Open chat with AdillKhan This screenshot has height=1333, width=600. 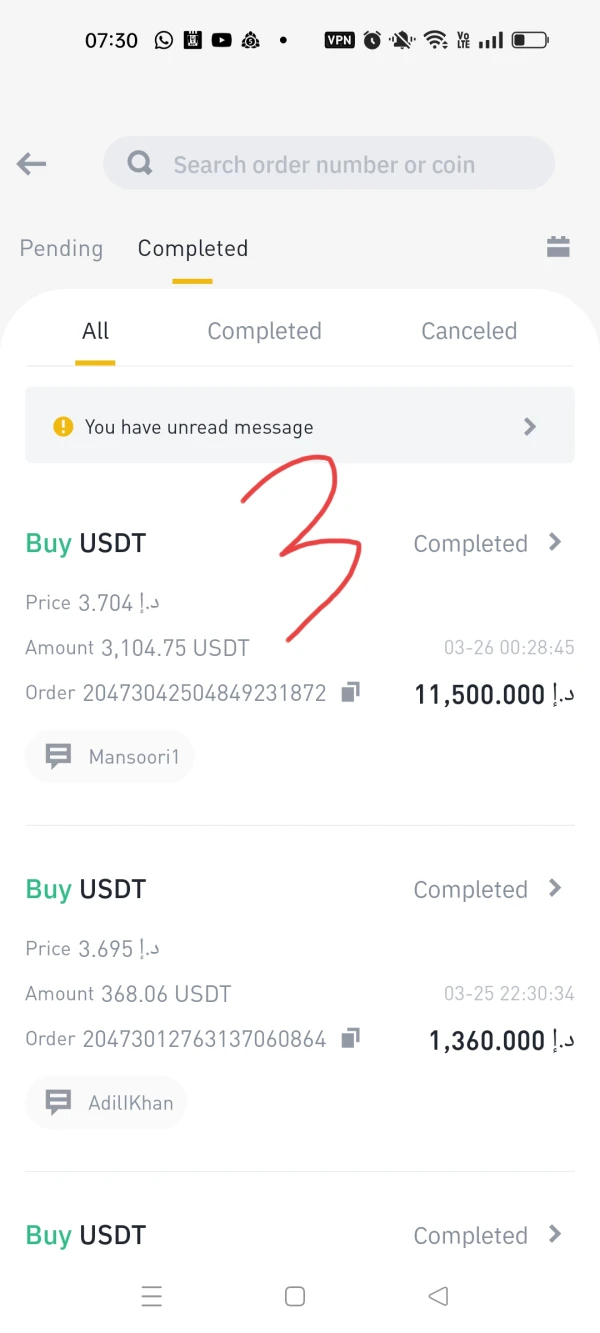pos(107,1103)
